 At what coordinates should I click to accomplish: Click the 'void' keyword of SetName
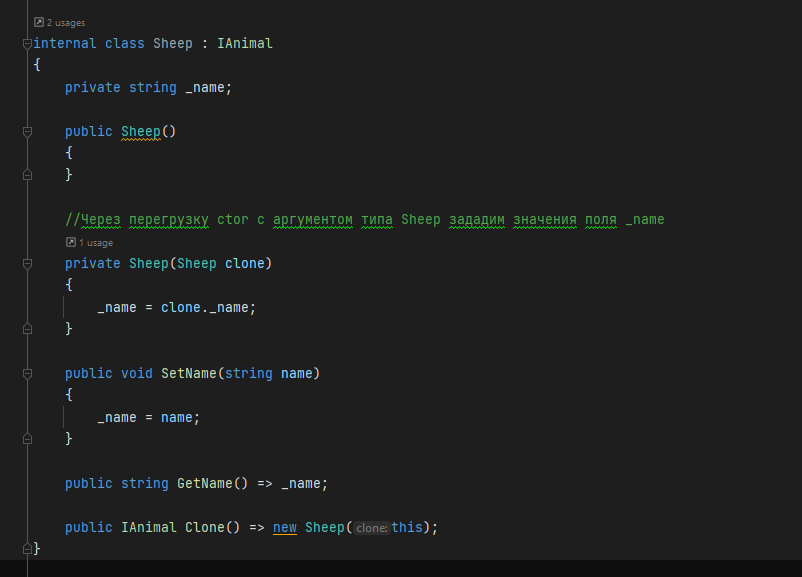137,373
